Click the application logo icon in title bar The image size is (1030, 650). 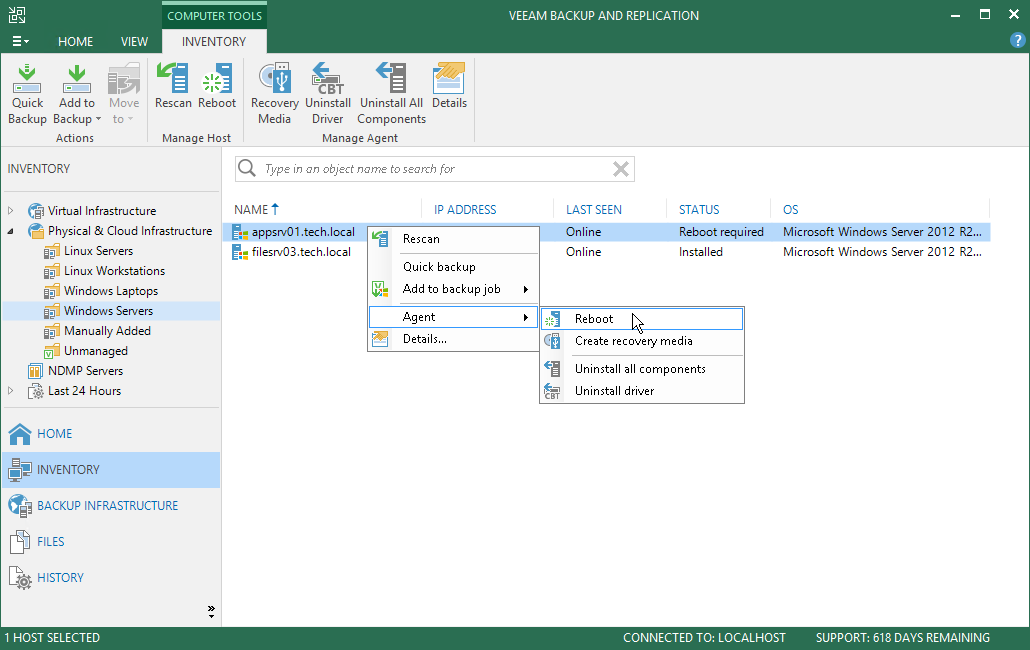pos(17,14)
